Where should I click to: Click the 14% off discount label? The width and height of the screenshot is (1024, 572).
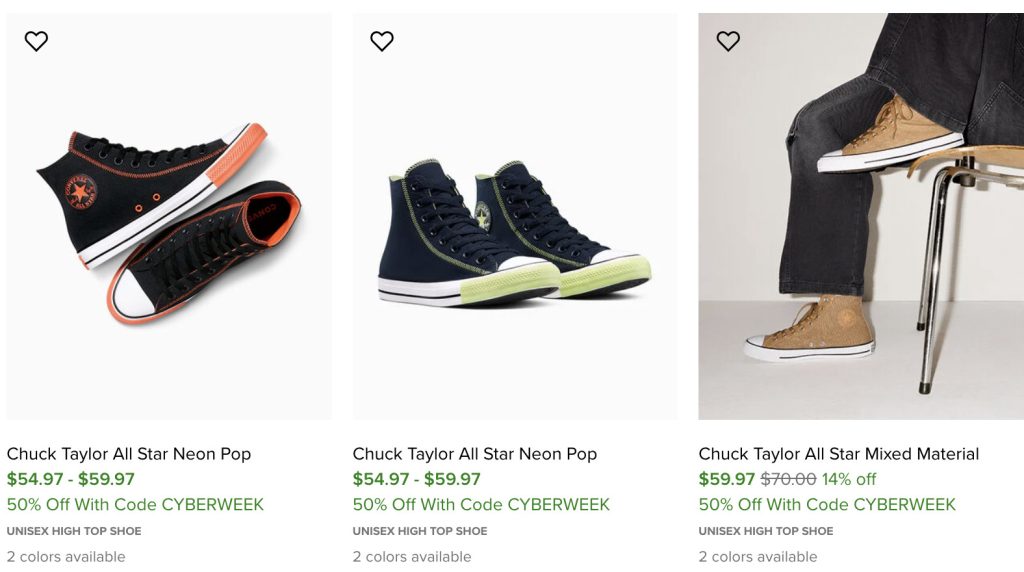(849, 479)
